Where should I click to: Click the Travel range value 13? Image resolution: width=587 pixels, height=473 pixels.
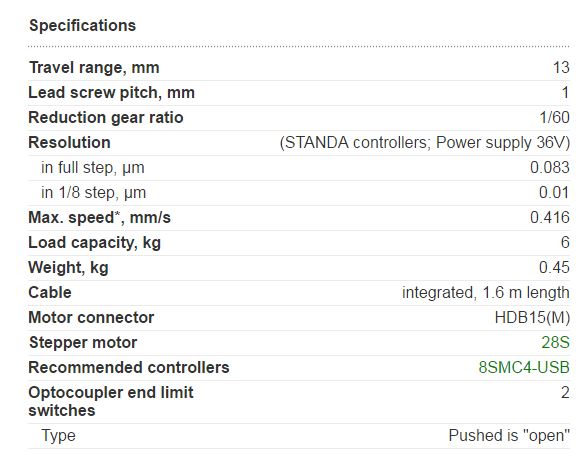pyautogui.click(x=561, y=68)
